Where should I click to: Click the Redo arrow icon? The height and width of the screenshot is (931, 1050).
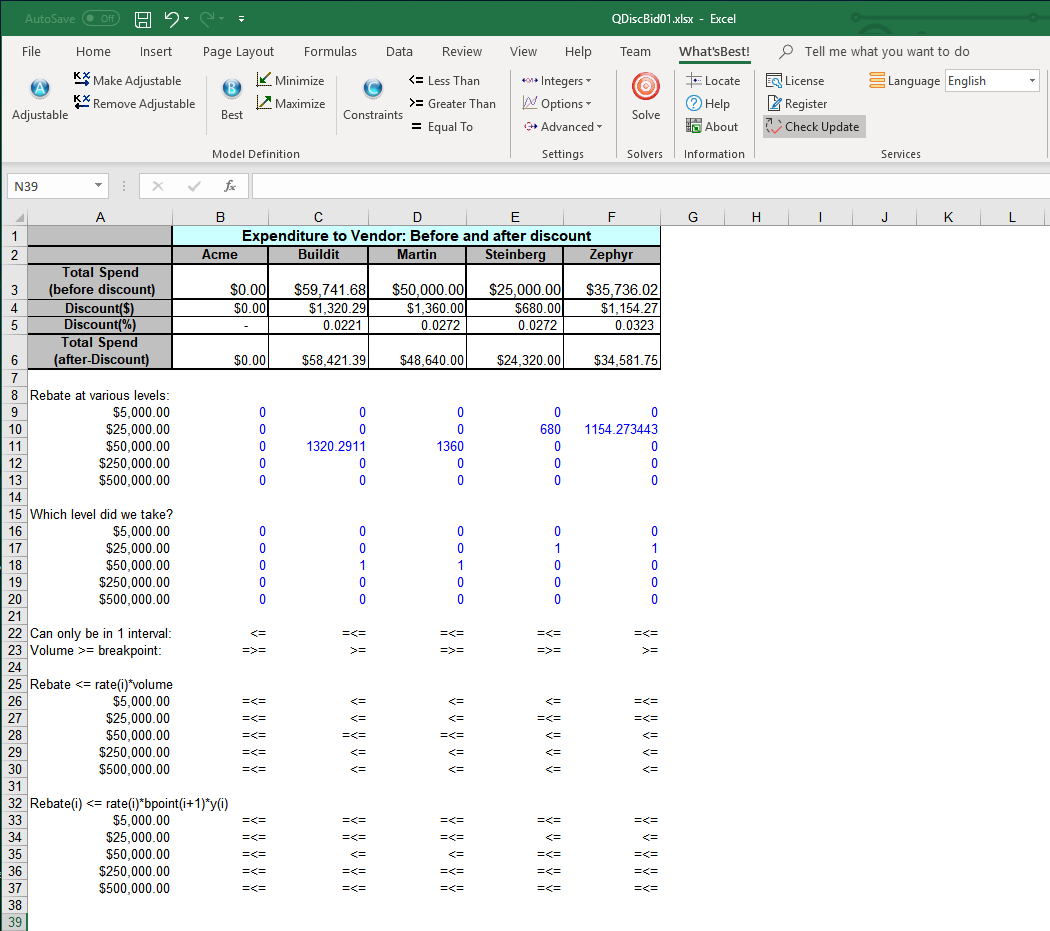click(206, 19)
